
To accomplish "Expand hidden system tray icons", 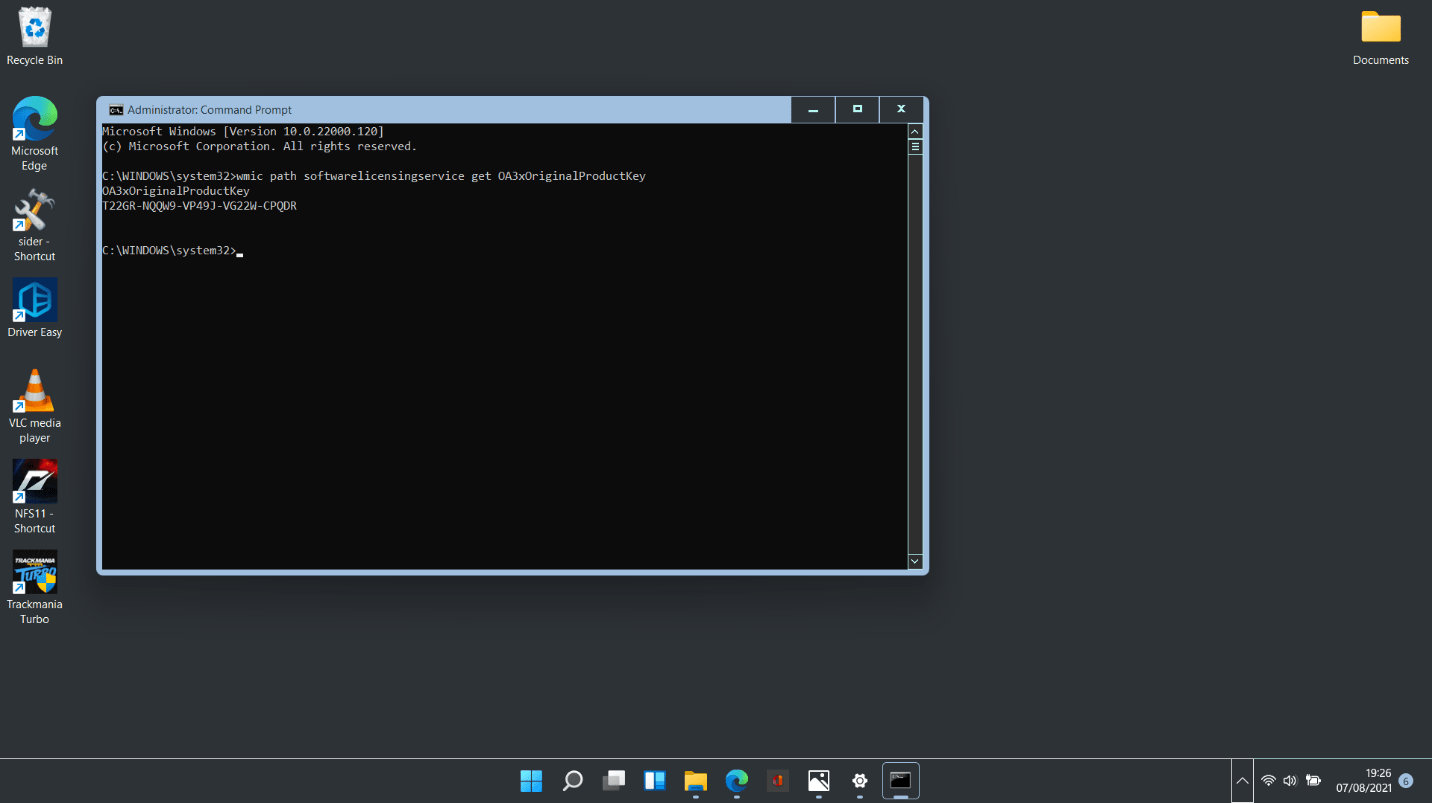I will [x=1242, y=781].
